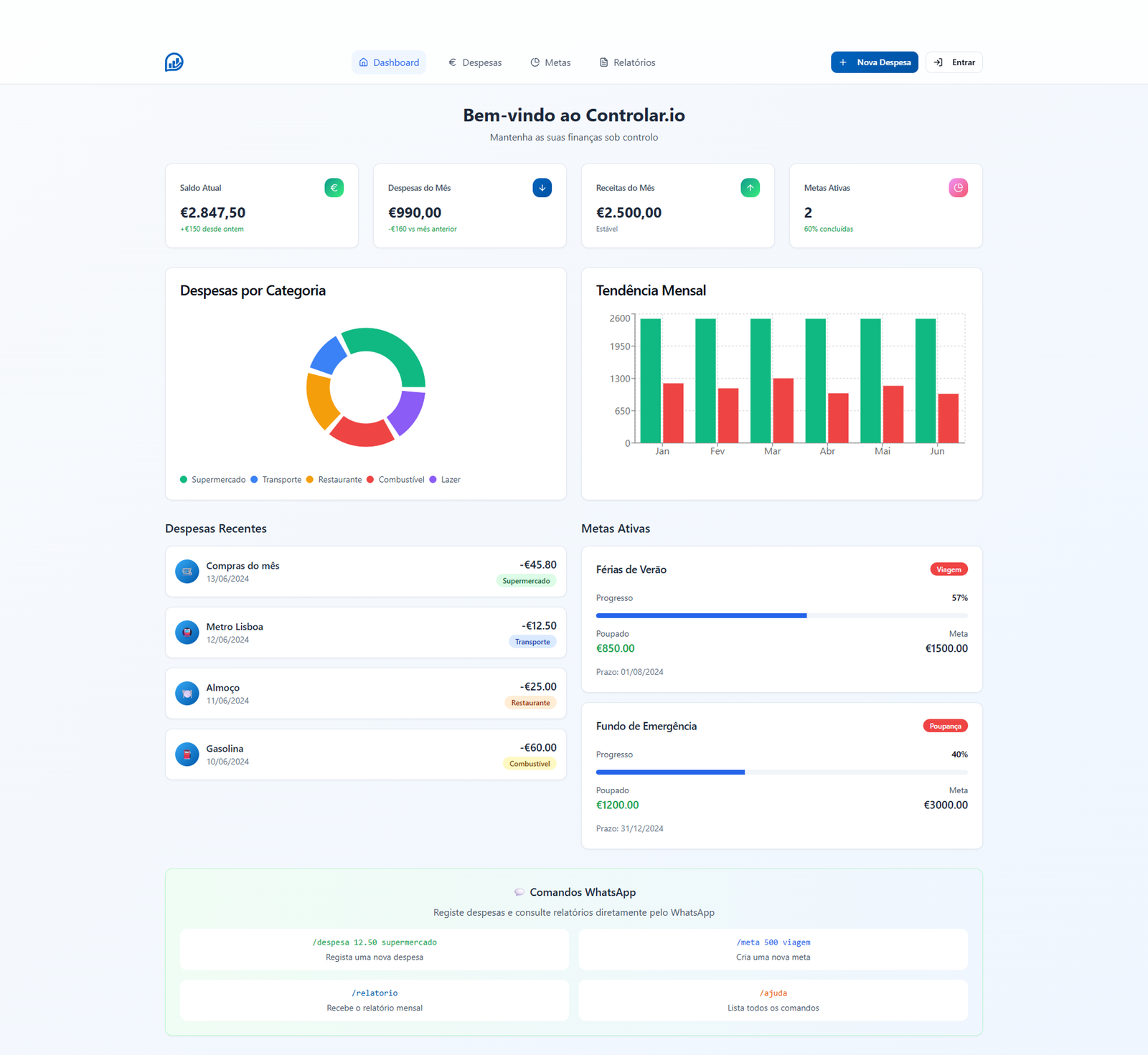Screen dimensions: 1148x1055
Task: Go to the Despesas tab
Action: 475,62
